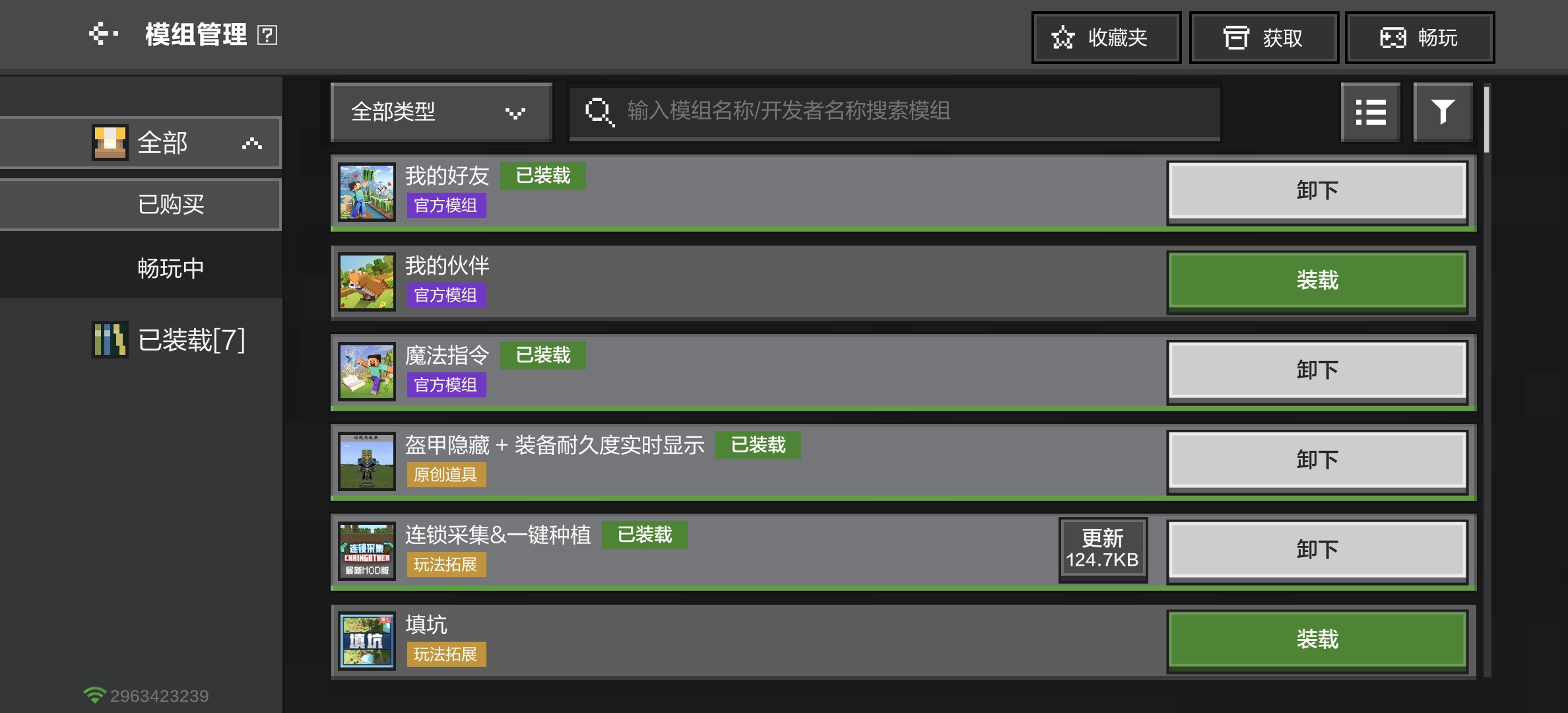Click the search magnifier icon
This screenshot has height=713, width=1568.
pyautogui.click(x=599, y=112)
